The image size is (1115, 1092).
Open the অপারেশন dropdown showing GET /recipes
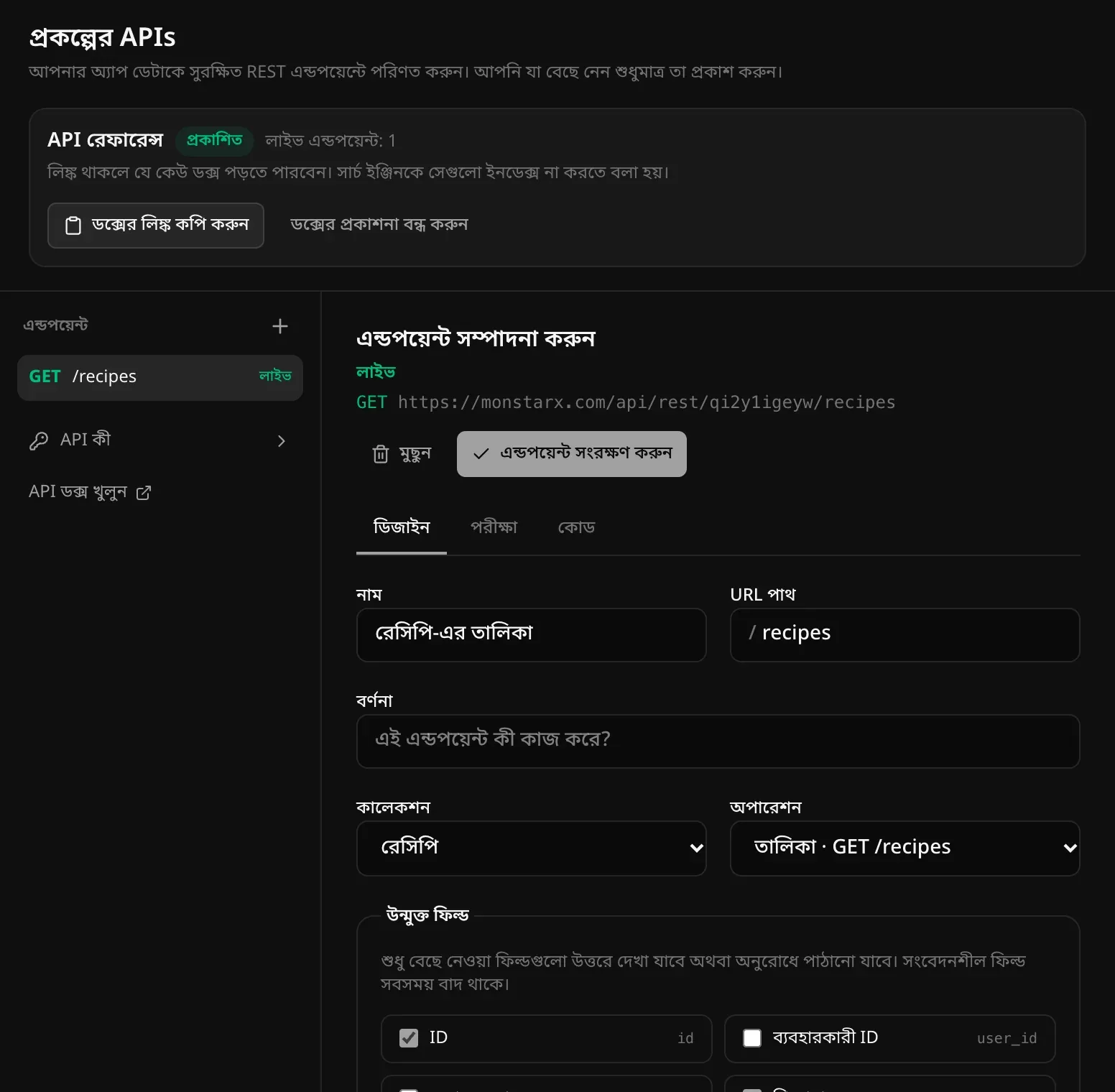pos(905,848)
